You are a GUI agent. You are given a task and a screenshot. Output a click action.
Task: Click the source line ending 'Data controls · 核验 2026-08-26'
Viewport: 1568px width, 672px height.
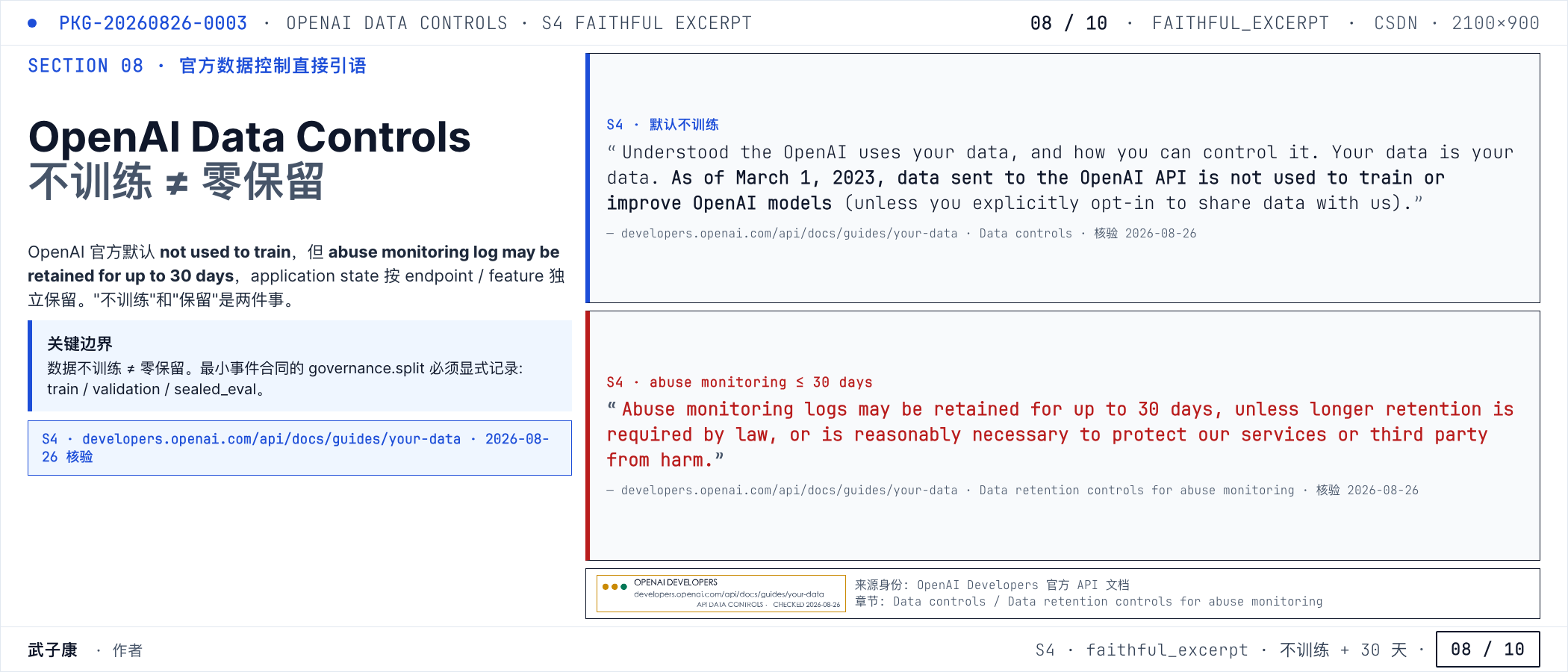click(x=901, y=233)
